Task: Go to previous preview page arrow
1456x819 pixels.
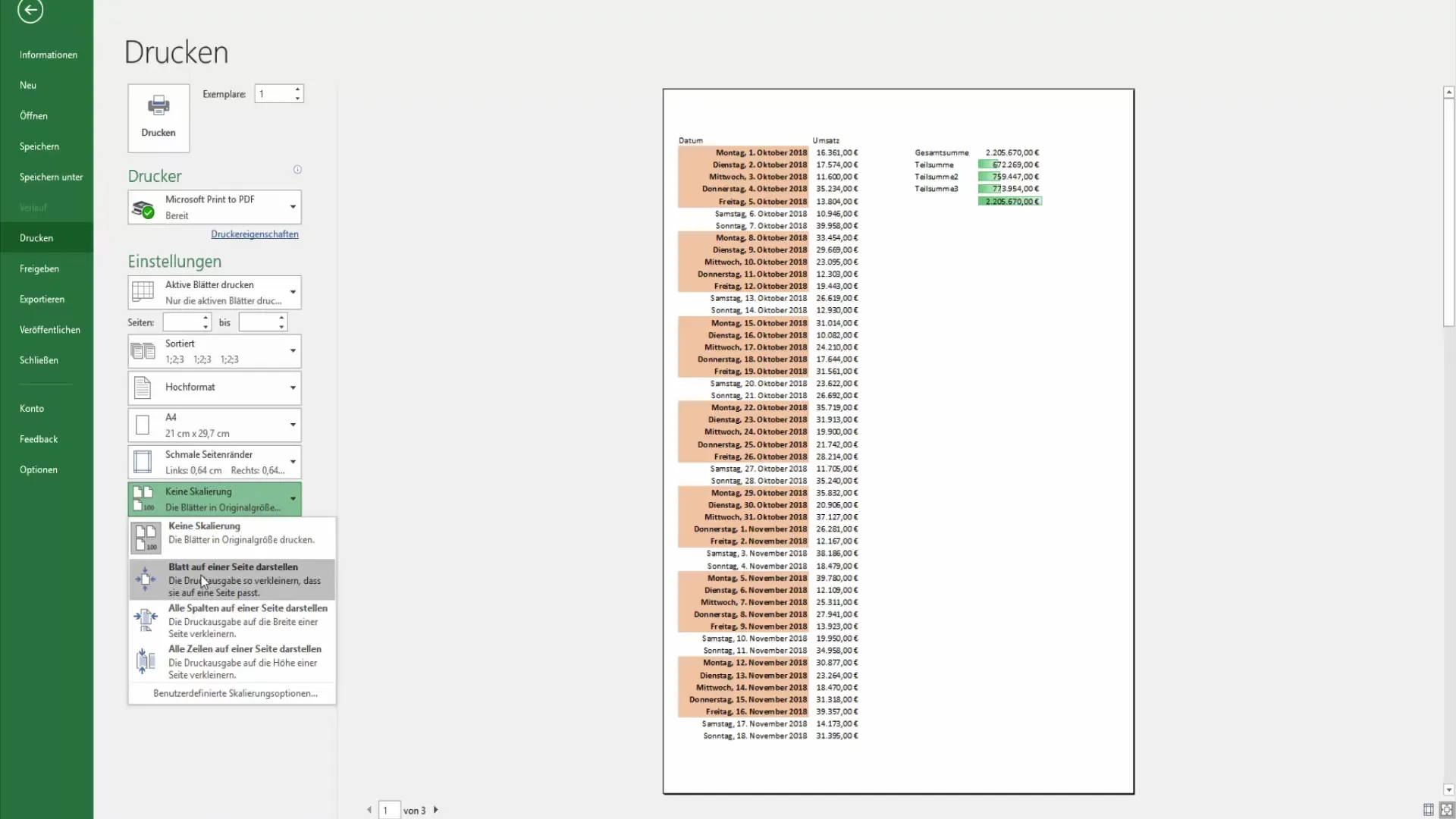Action: tap(369, 810)
